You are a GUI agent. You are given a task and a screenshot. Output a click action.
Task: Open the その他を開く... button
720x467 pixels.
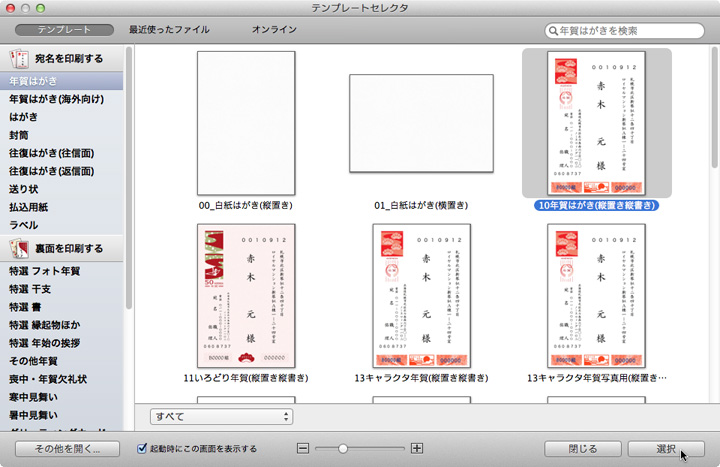(68, 449)
